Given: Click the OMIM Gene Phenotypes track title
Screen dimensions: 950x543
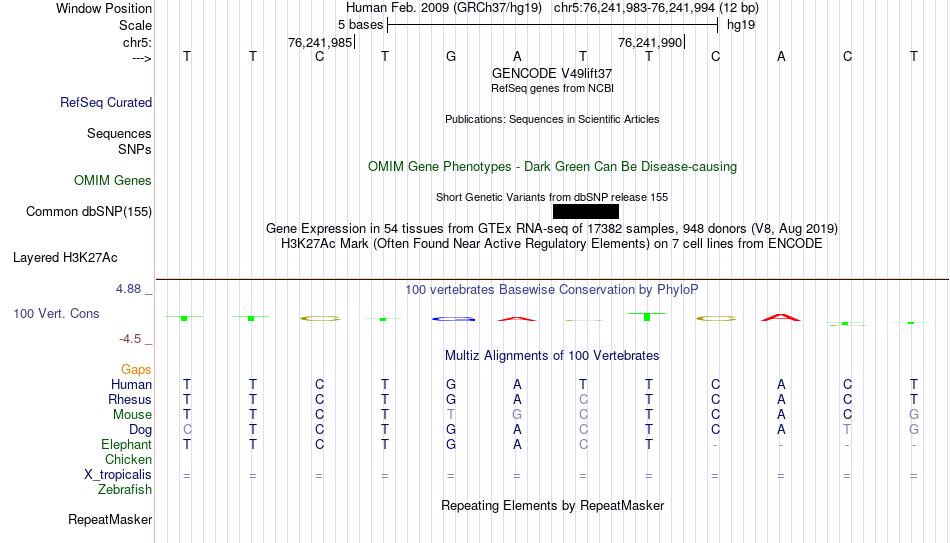Looking at the screenshot, I should pos(552,167).
